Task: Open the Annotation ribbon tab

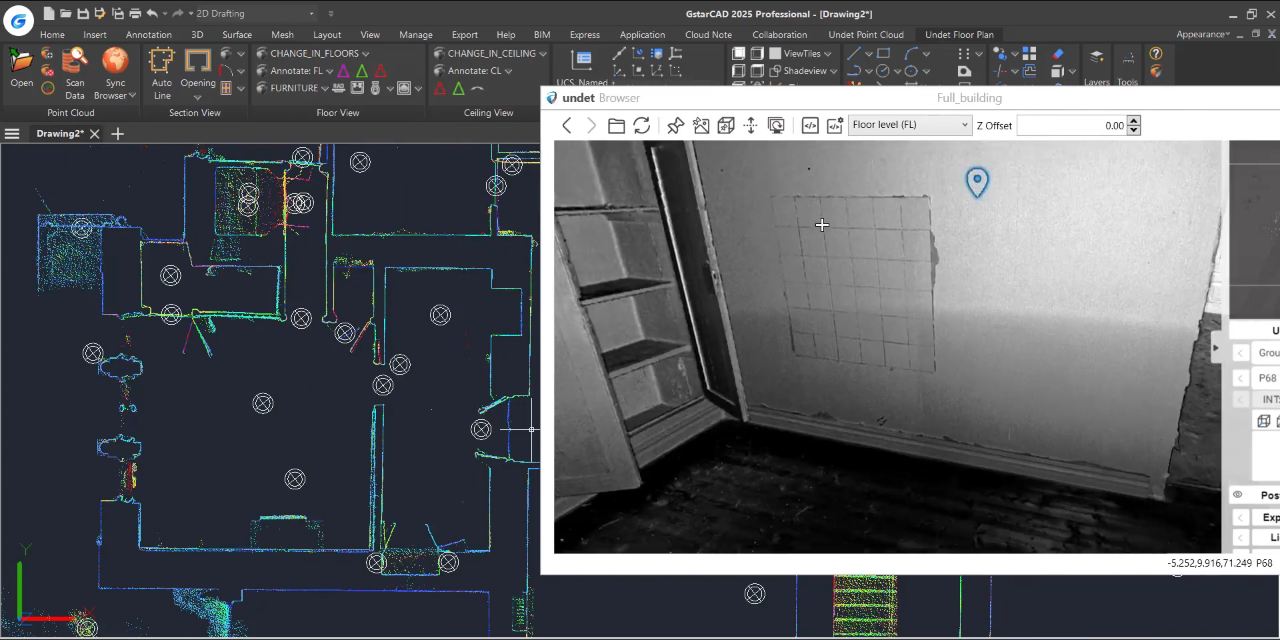Action: (x=149, y=34)
